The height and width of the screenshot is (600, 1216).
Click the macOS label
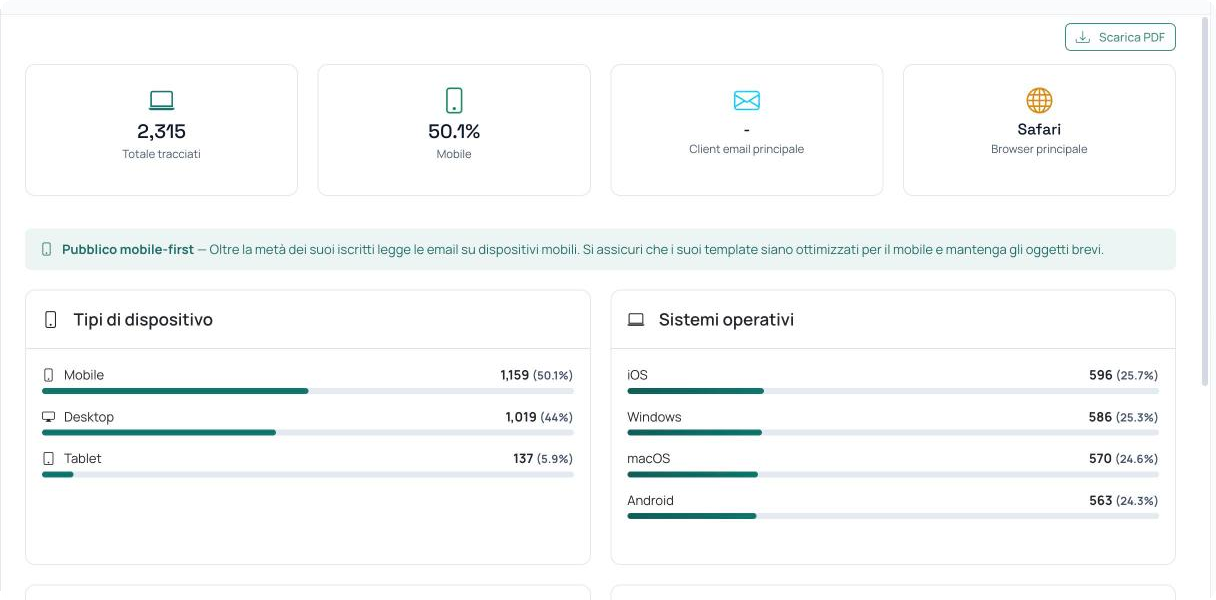[x=649, y=458]
